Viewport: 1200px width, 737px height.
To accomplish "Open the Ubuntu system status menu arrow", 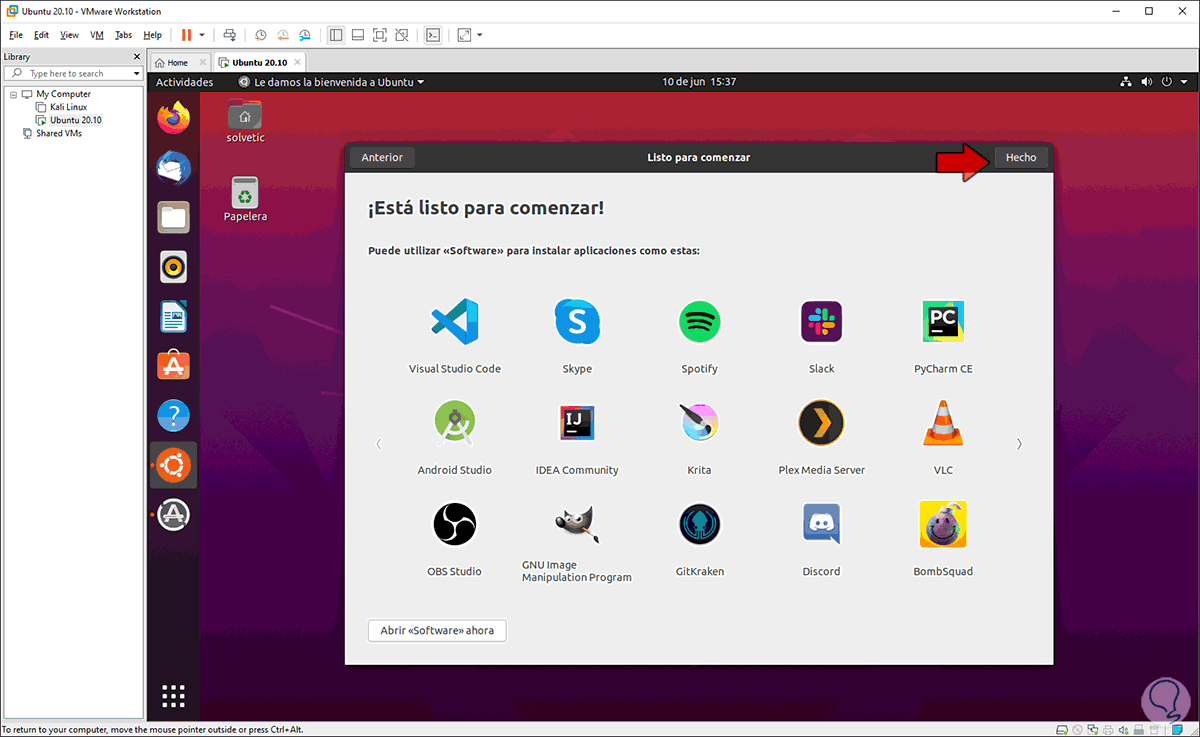I will point(1185,82).
